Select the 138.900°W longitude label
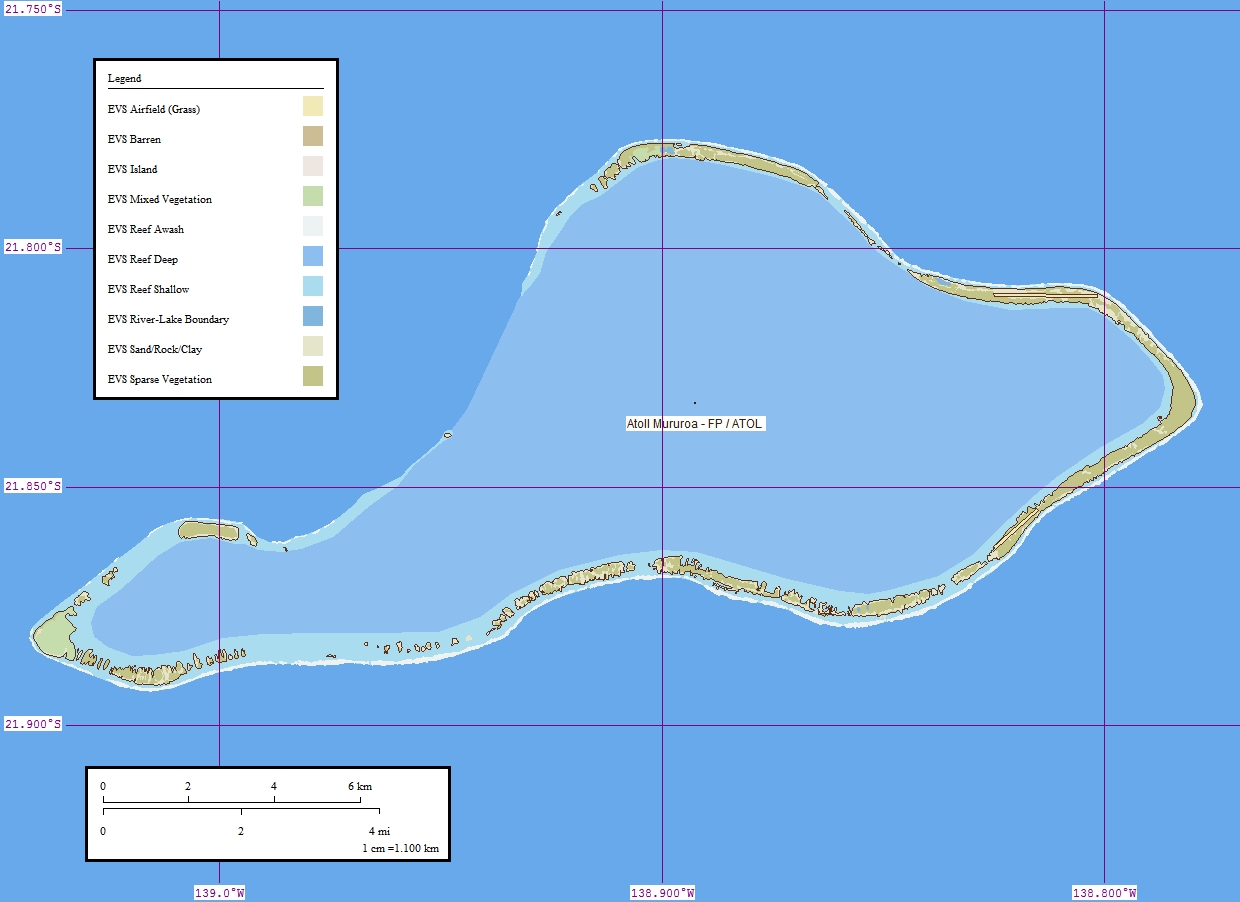The width and height of the screenshot is (1240, 902). (662, 893)
